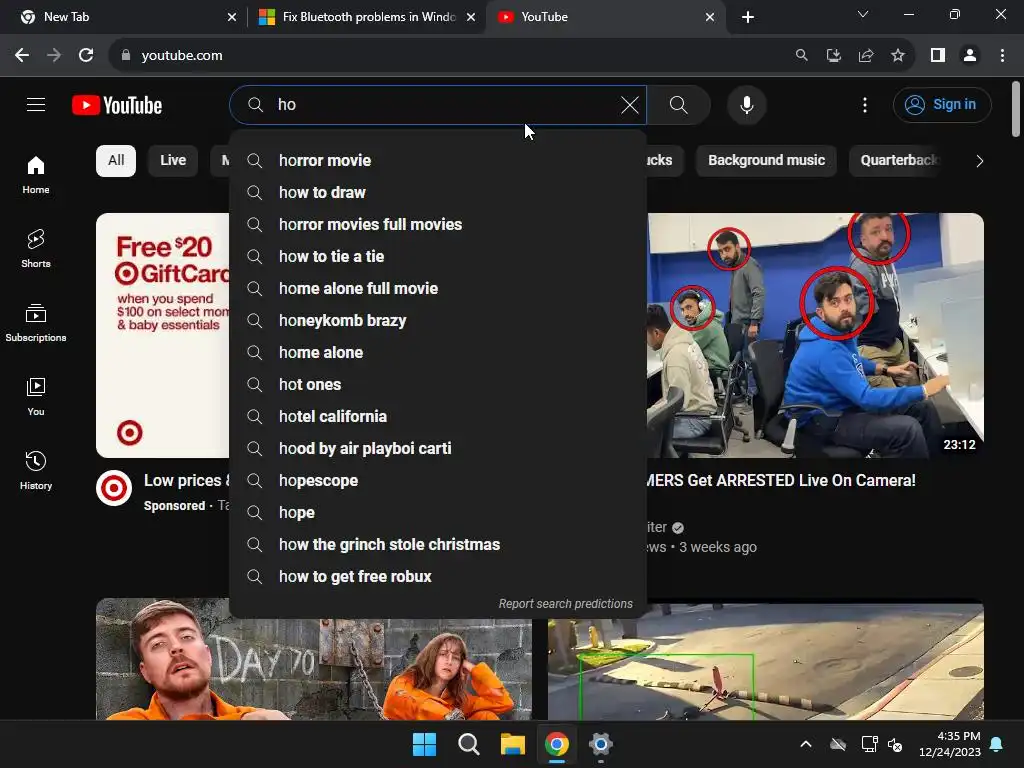Open File Explorer from taskbar

[513, 744]
